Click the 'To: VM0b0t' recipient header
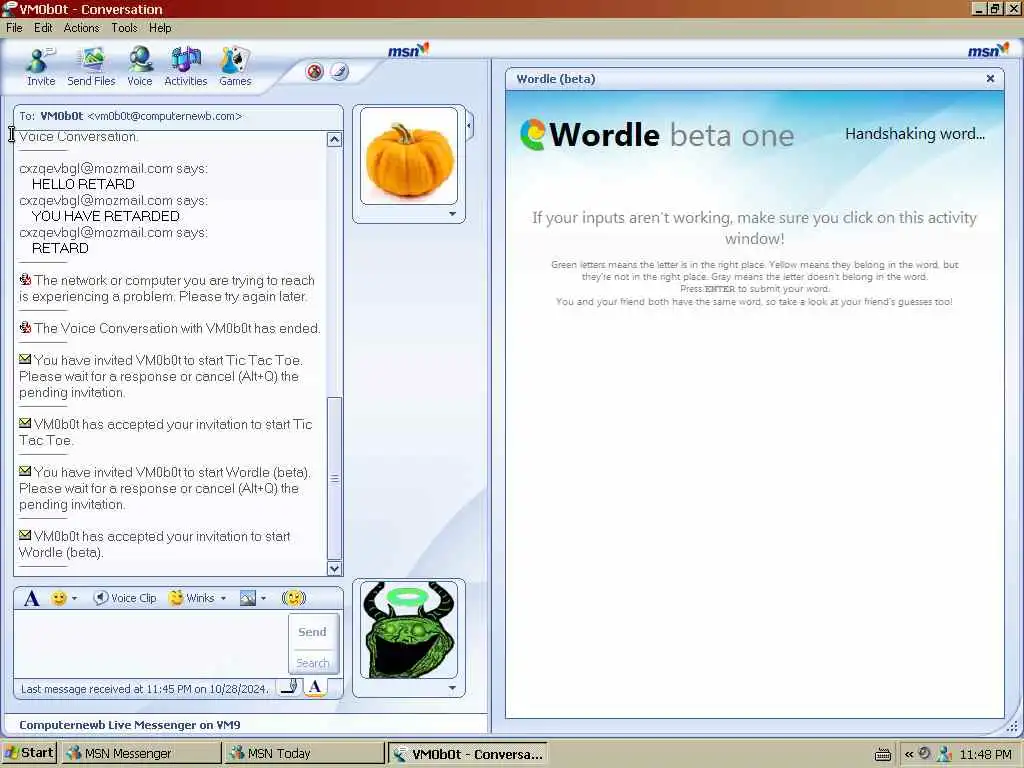 (131, 116)
